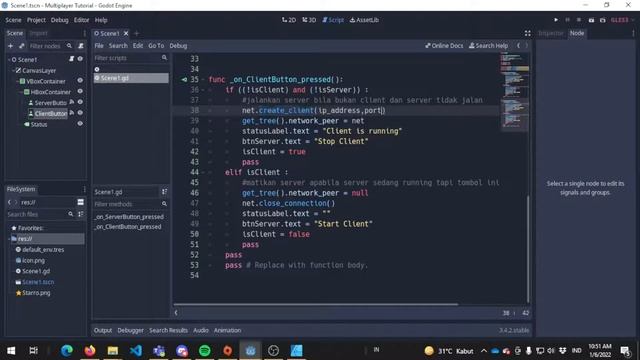Fold the elif block at line 44
The width and height of the screenshot is (640, 360).
[203, 172]
